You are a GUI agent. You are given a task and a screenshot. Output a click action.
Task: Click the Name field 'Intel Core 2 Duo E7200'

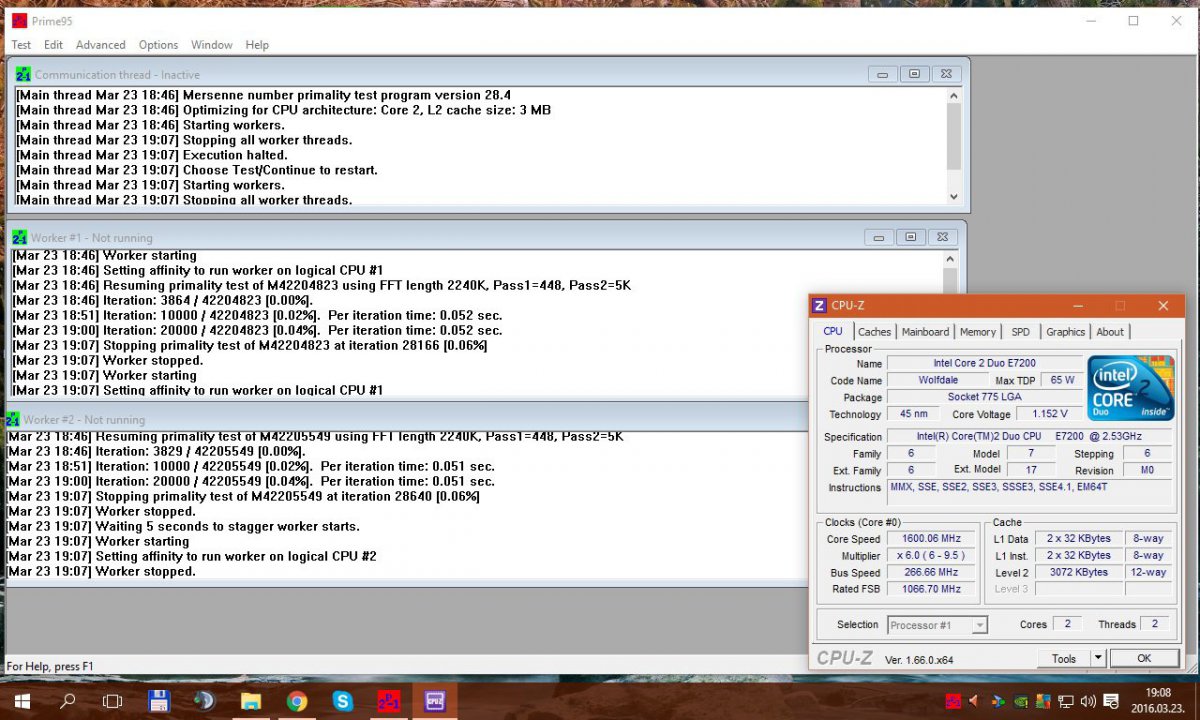984,363
